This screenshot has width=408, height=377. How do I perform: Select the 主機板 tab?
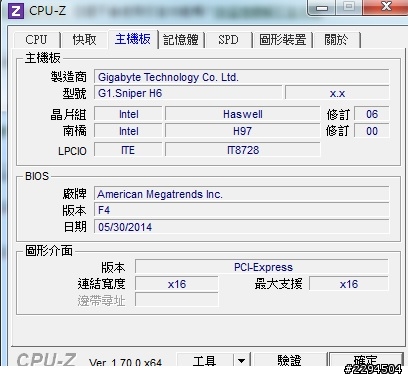coord(133,39)
